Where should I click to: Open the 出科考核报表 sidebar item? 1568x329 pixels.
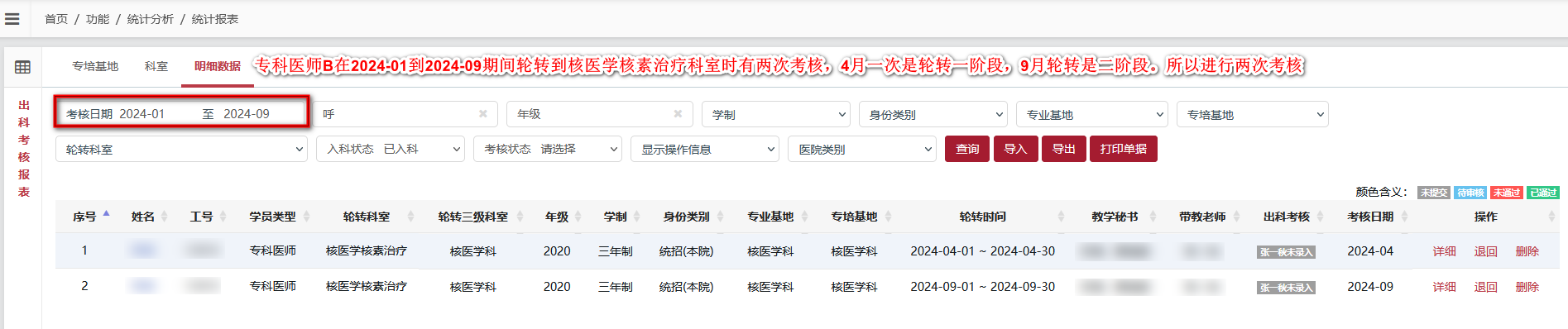click(x=24, y=149)
